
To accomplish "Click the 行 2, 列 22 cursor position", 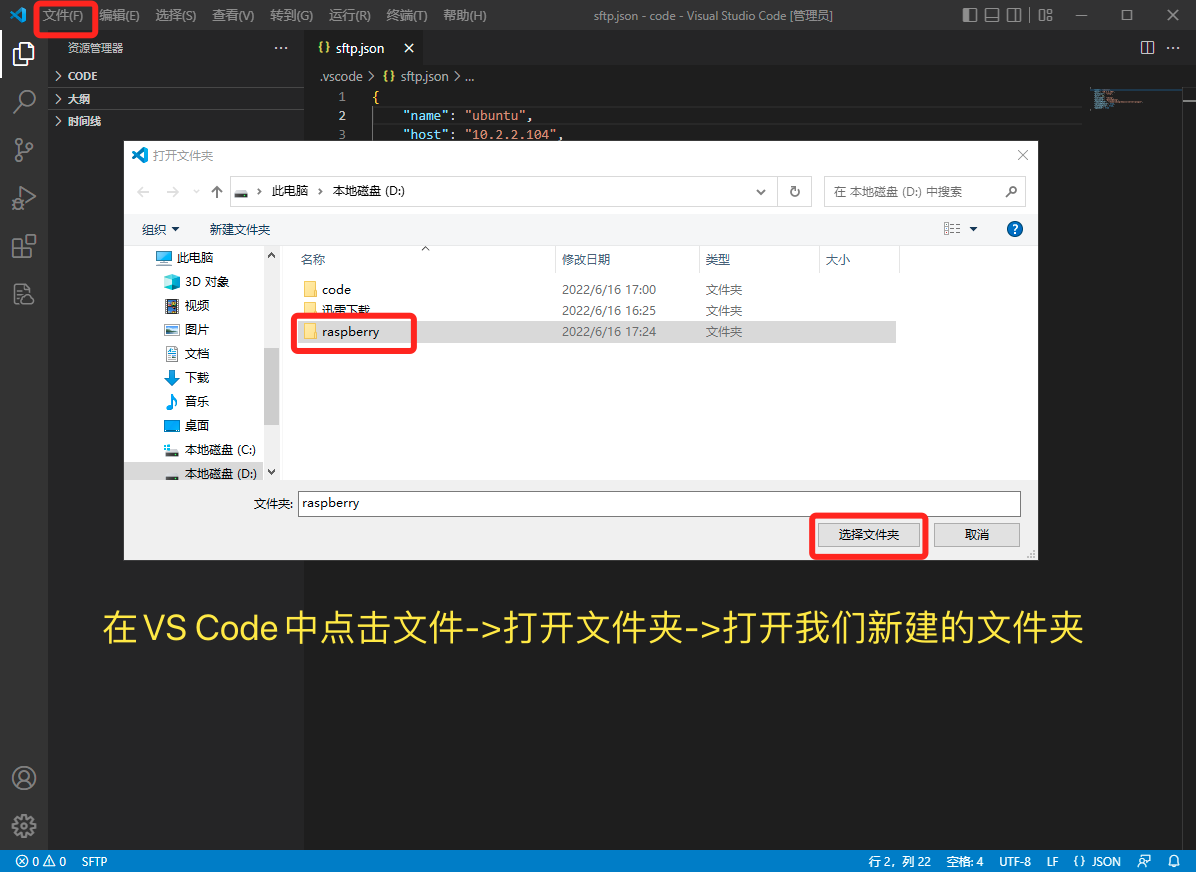I will click(899, 861).
